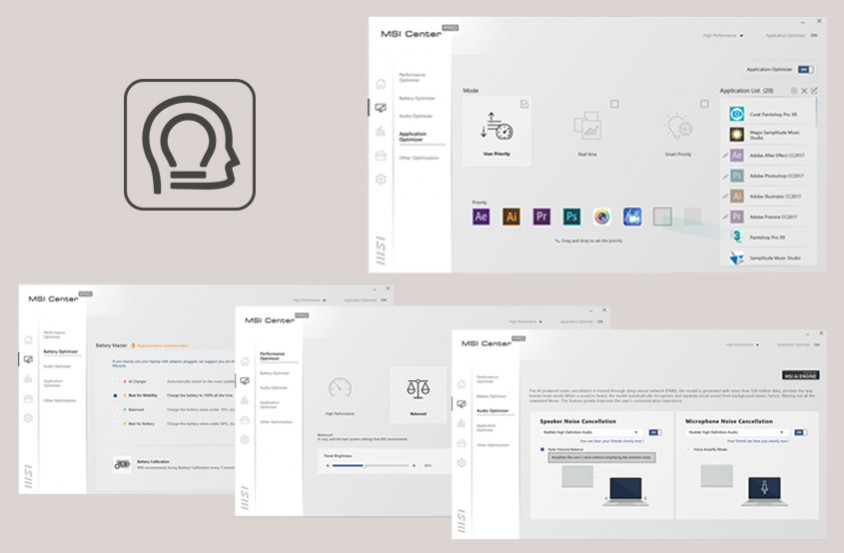Click bar chart icon in Application Optimizer window sidebar

(381, 131)
